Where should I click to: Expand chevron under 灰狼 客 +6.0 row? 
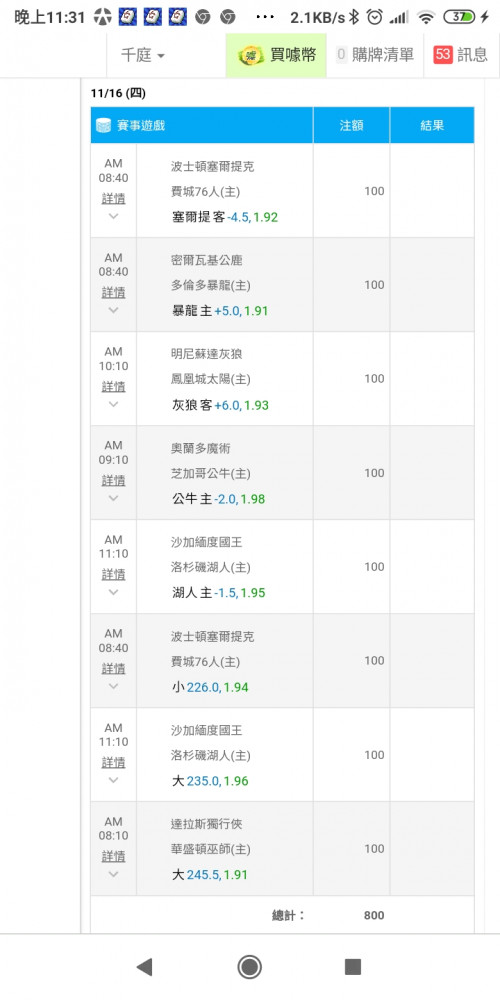(114, 404)
